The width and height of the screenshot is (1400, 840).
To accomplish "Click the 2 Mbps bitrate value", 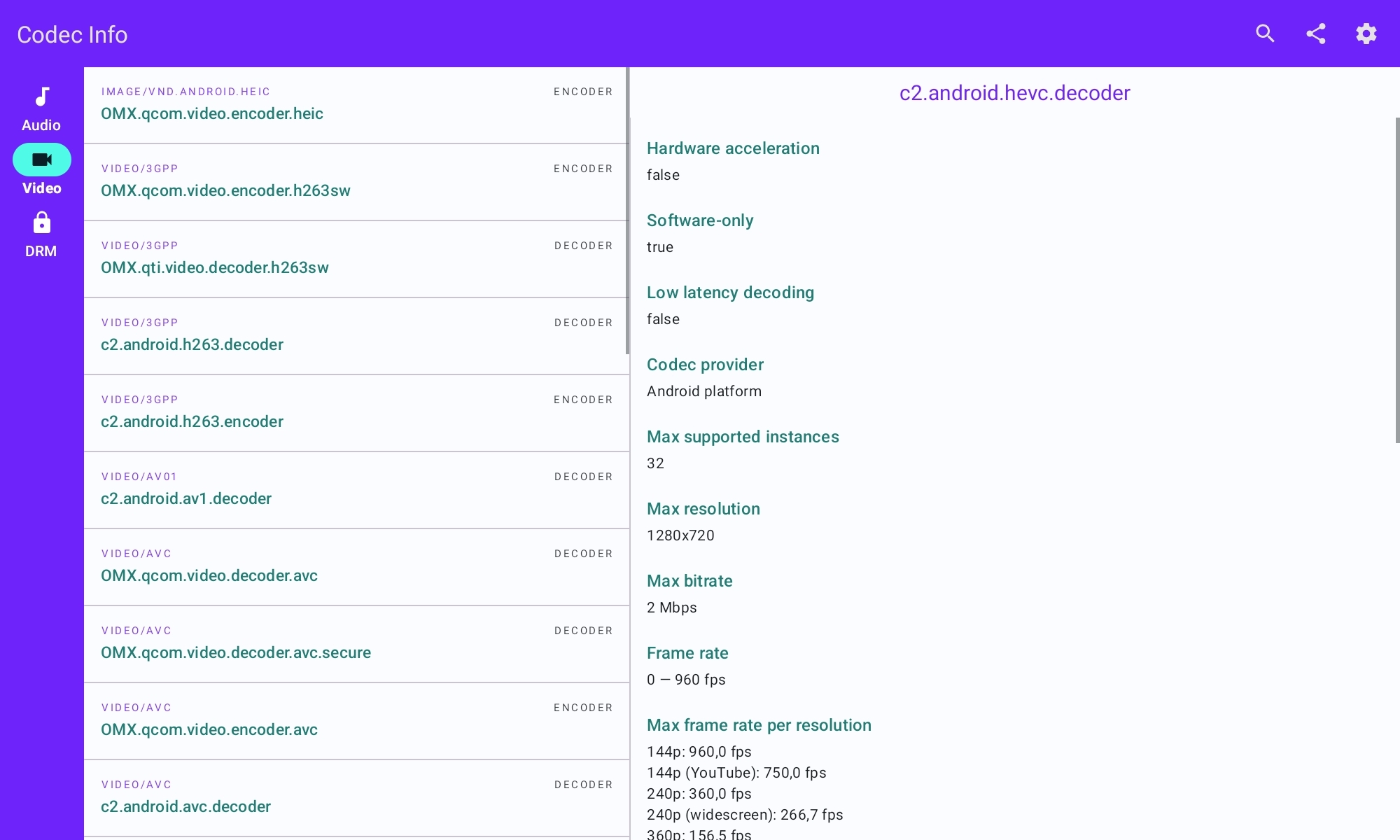I will coord(672,608).
